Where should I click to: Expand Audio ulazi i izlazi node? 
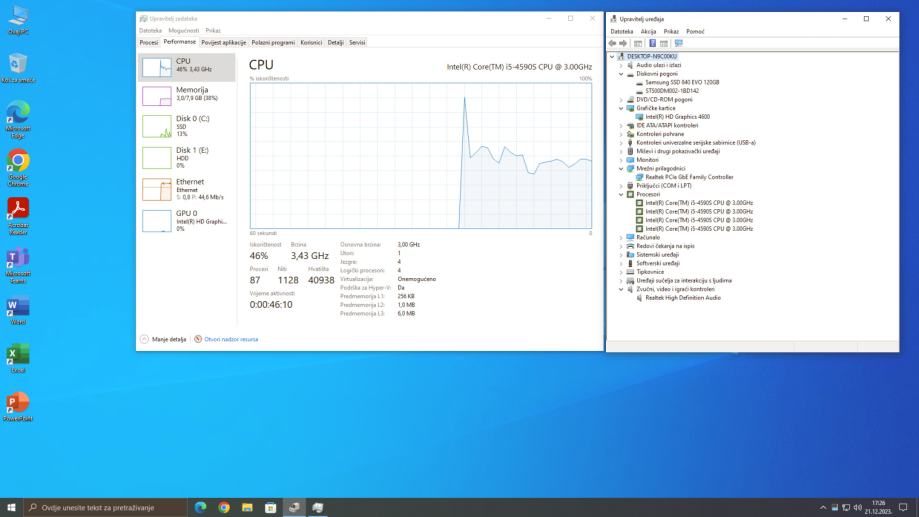click(x=621, y=66)
